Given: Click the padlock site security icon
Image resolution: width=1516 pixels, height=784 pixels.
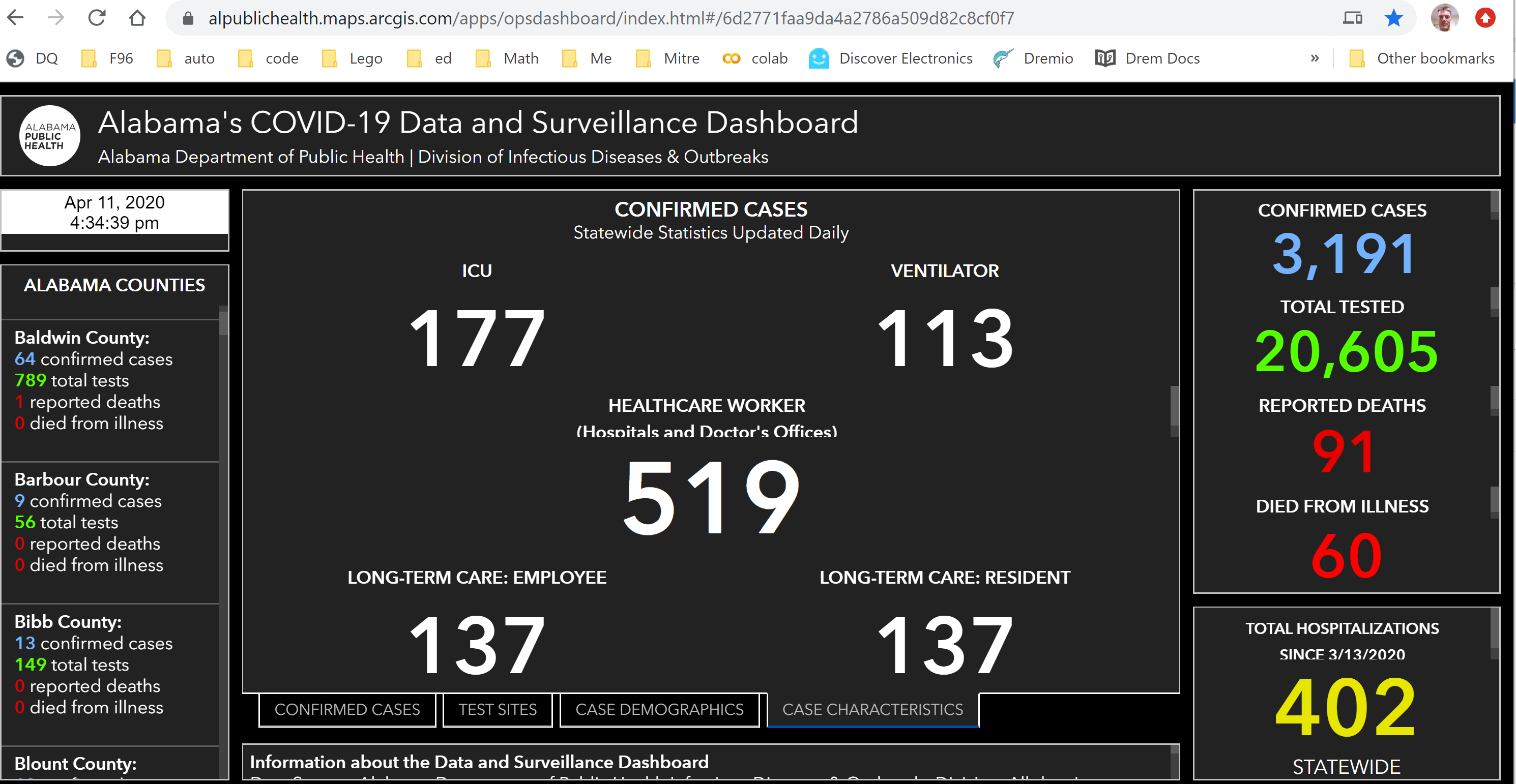Looking at the screenshot, I should click(x=188, y=19).
